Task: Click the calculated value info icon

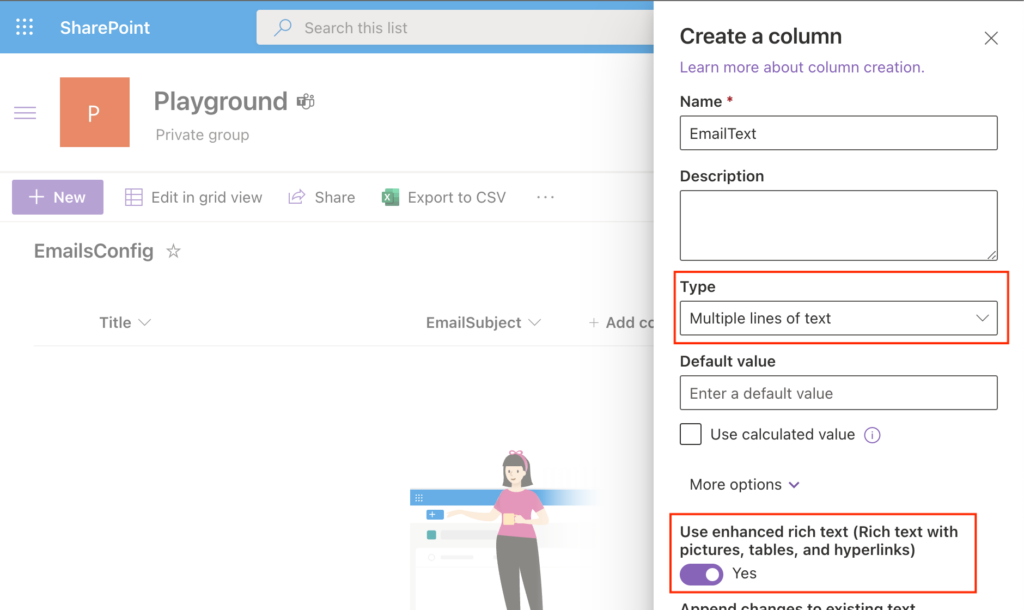Action: (x=872, y=435)
